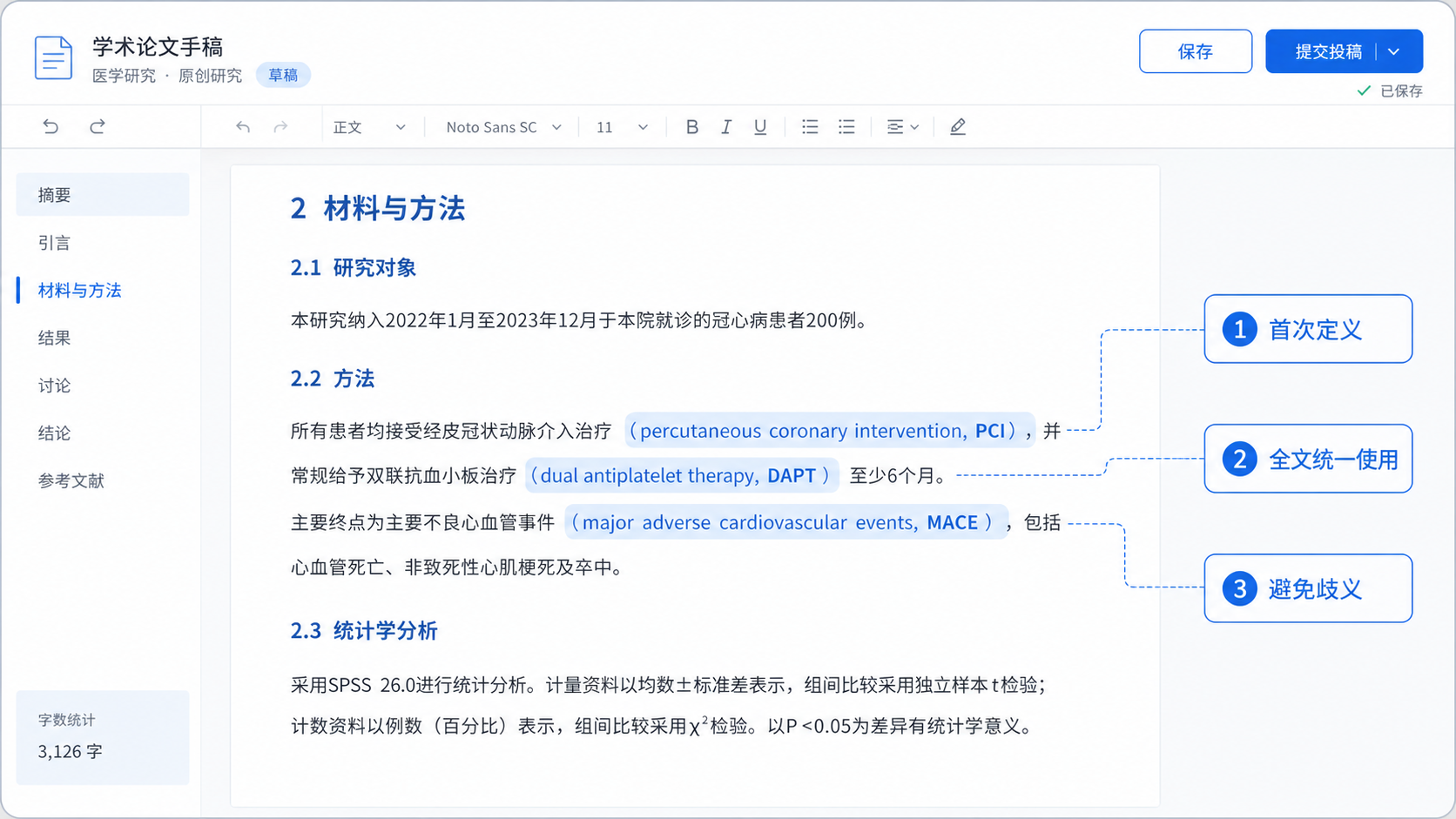Click the left undo arrow icon

(x=51, y=127)
